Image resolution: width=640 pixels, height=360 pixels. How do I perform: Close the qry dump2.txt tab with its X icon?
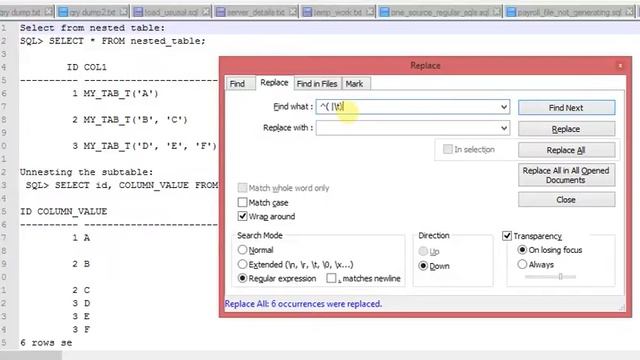tap(123, 12)
